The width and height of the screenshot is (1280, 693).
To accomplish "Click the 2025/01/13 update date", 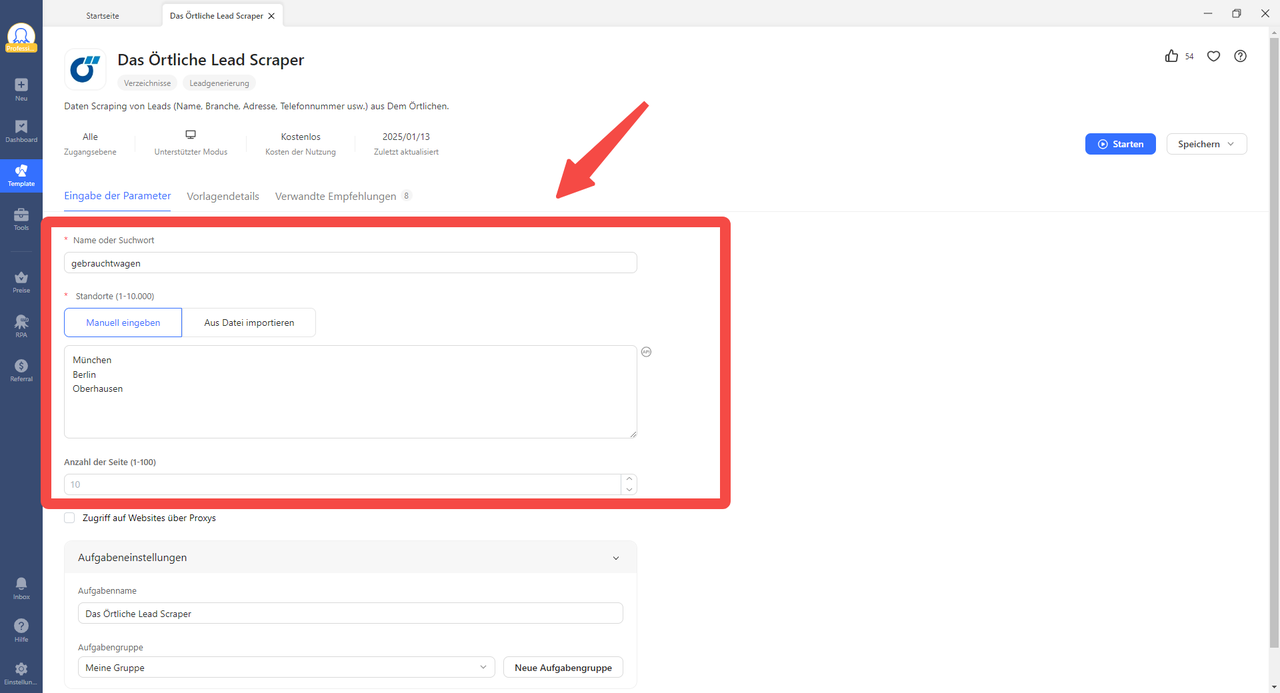I will [x=406, y=137].
